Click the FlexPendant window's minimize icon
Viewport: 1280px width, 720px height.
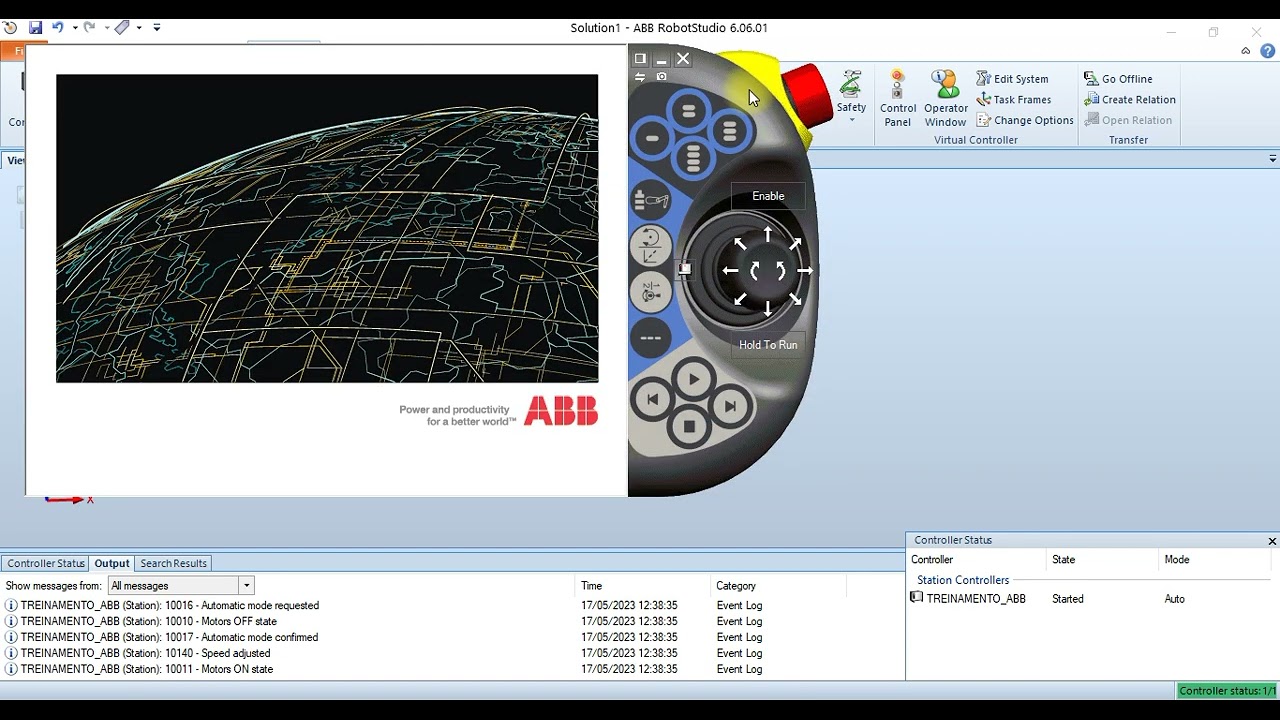pyautogui.click(x=661, y=60)
